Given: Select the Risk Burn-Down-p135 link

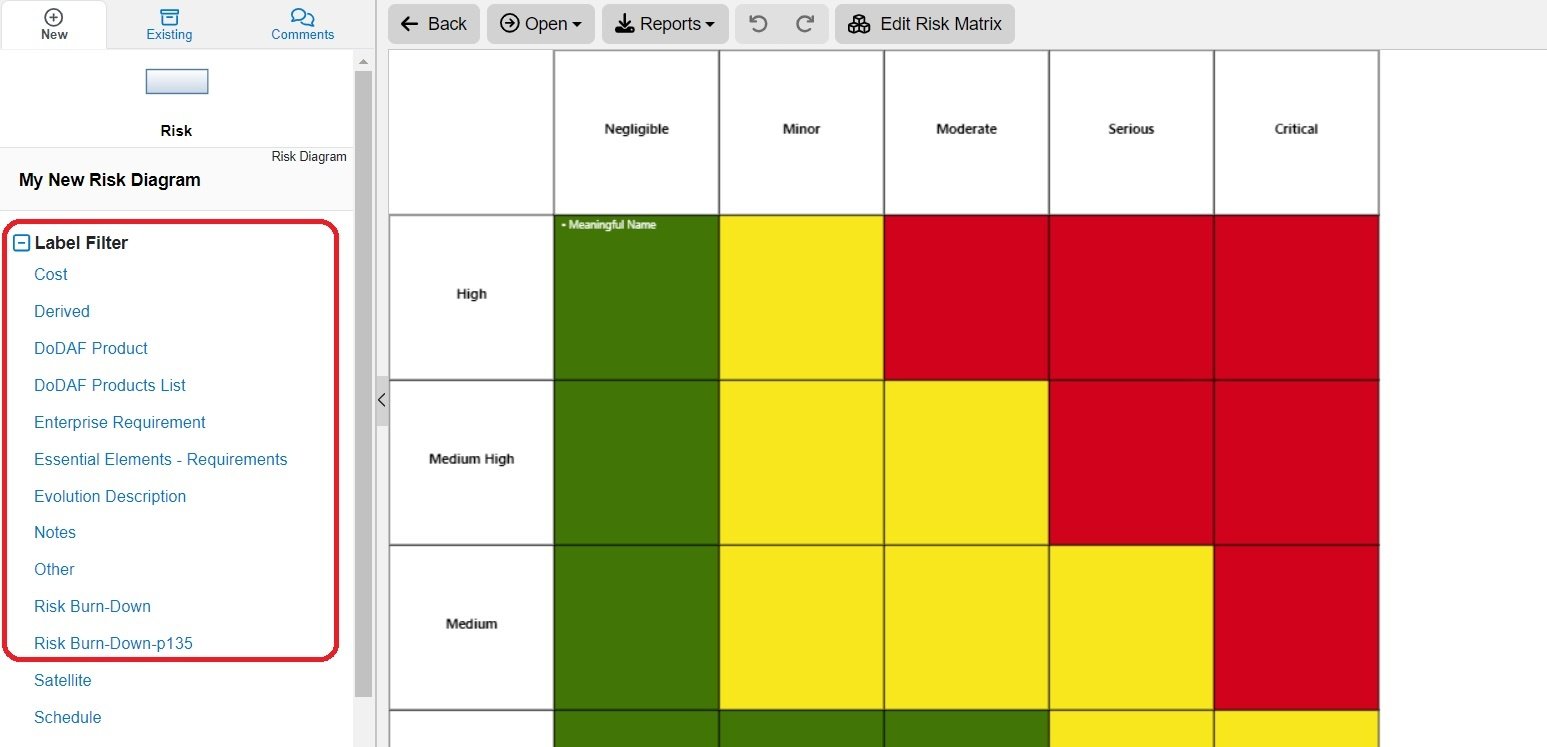Looking at the screenshot, I should click(x=112, y=643).
